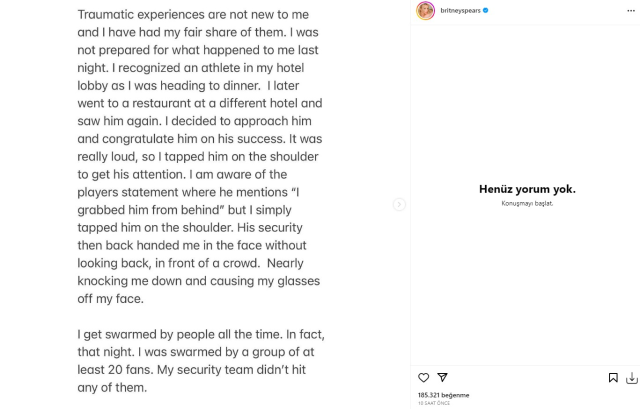Share the post via paper plane icon

coord(442,378)
